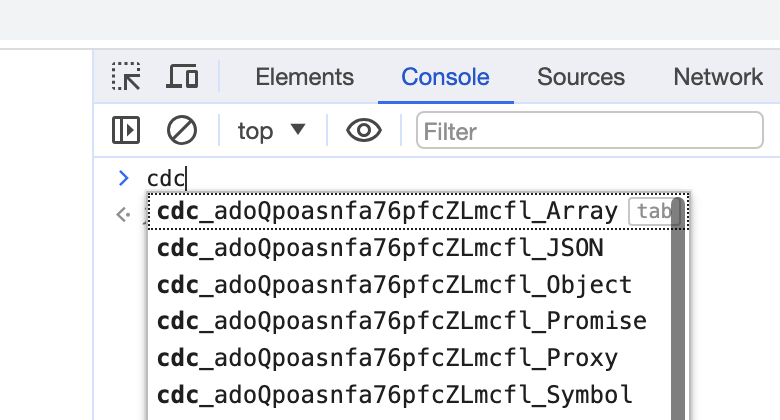Pick the cdc_adoQpoasnfa76pfcZLmcfl_Object suggestion
The width and height of the screenshot is (780, 420).
click(x=394, y=285)
